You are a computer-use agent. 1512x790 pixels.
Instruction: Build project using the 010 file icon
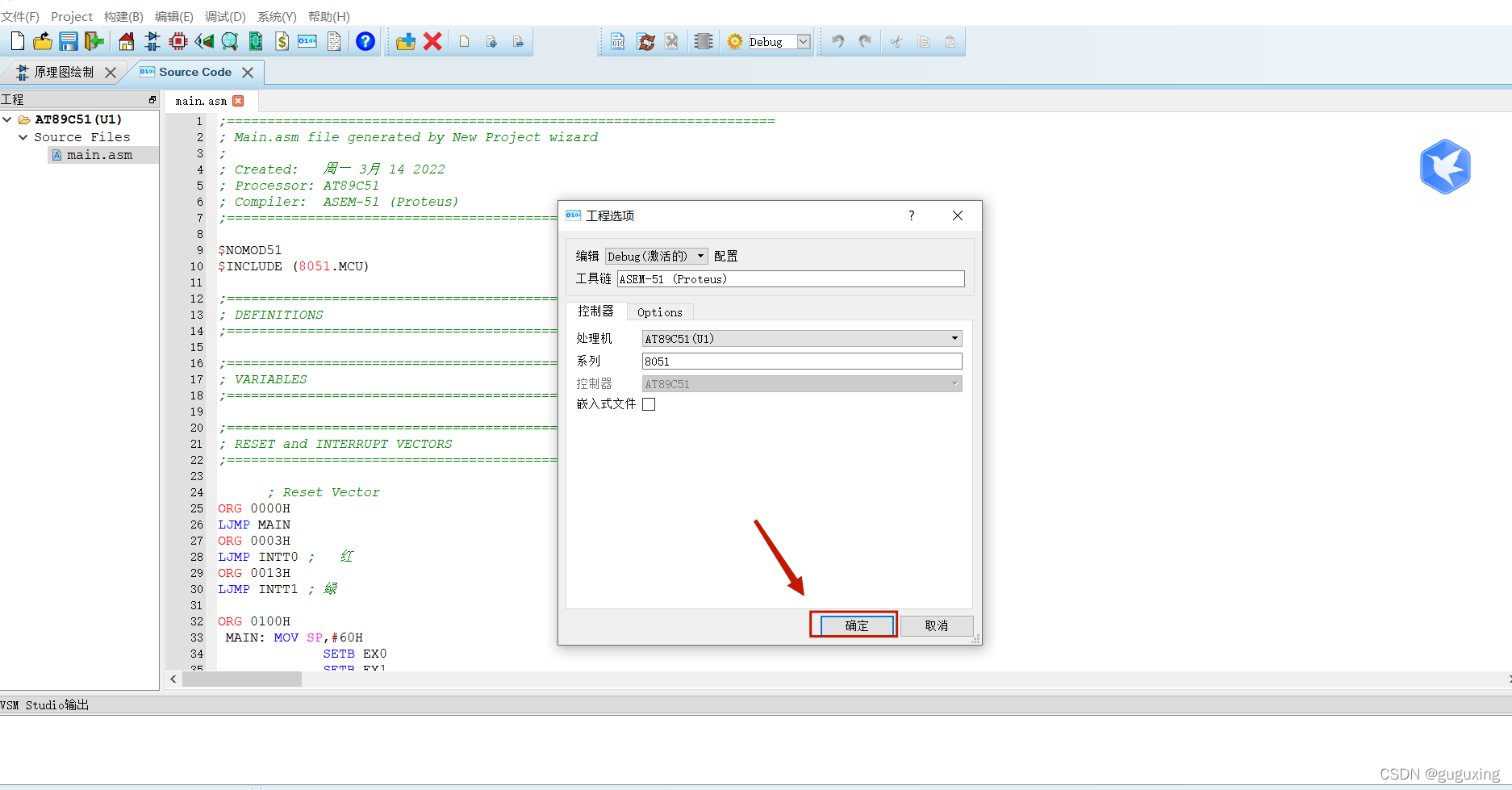617,41
